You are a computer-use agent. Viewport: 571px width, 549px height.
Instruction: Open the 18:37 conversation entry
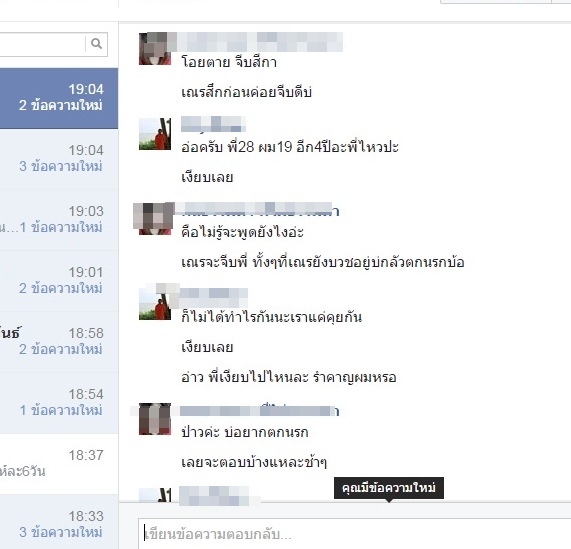[59, 464]
